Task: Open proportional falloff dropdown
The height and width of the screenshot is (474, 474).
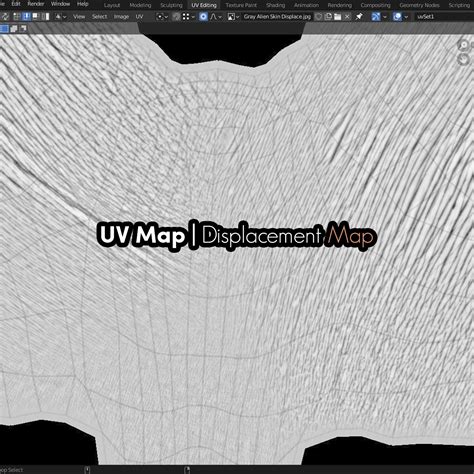Action: click(216, 16)
